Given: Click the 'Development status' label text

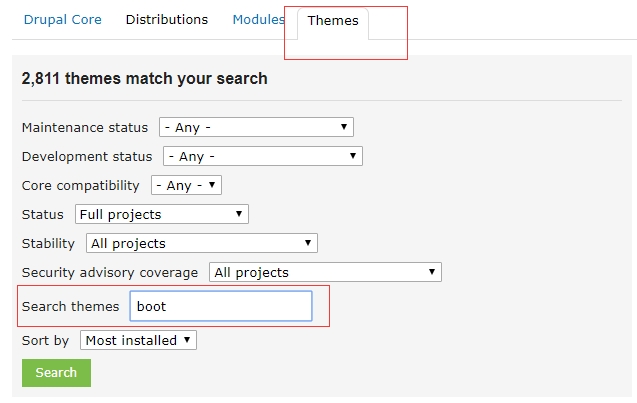Looking at the screenshot, I should tap(87, 157).
